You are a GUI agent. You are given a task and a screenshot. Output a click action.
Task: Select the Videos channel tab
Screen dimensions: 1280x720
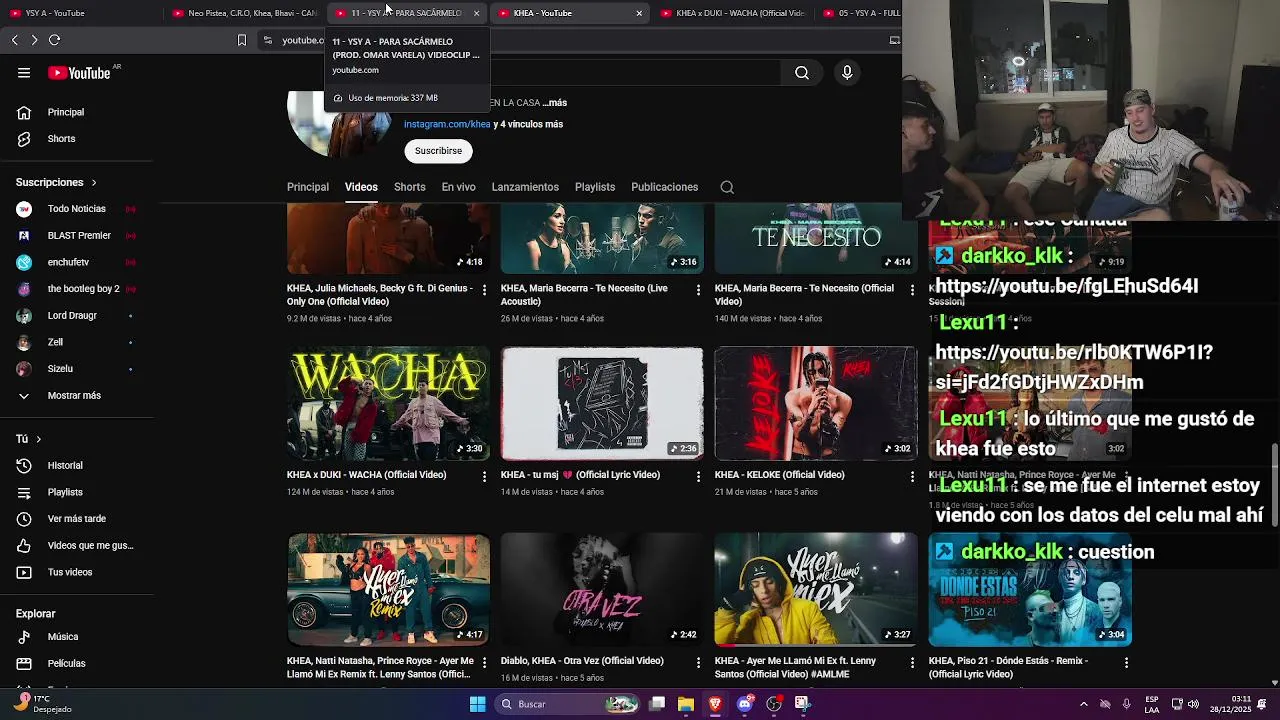361,187
